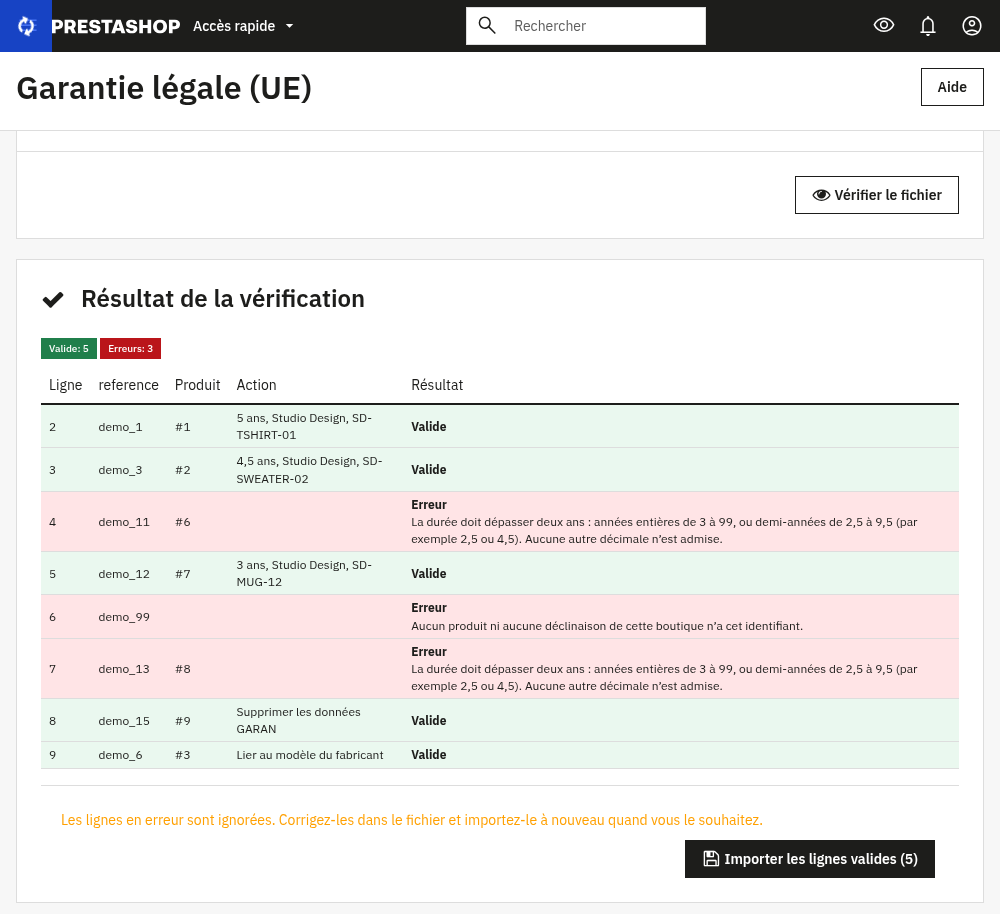Click the SD-MUG-12 action text

coord(304,573)
